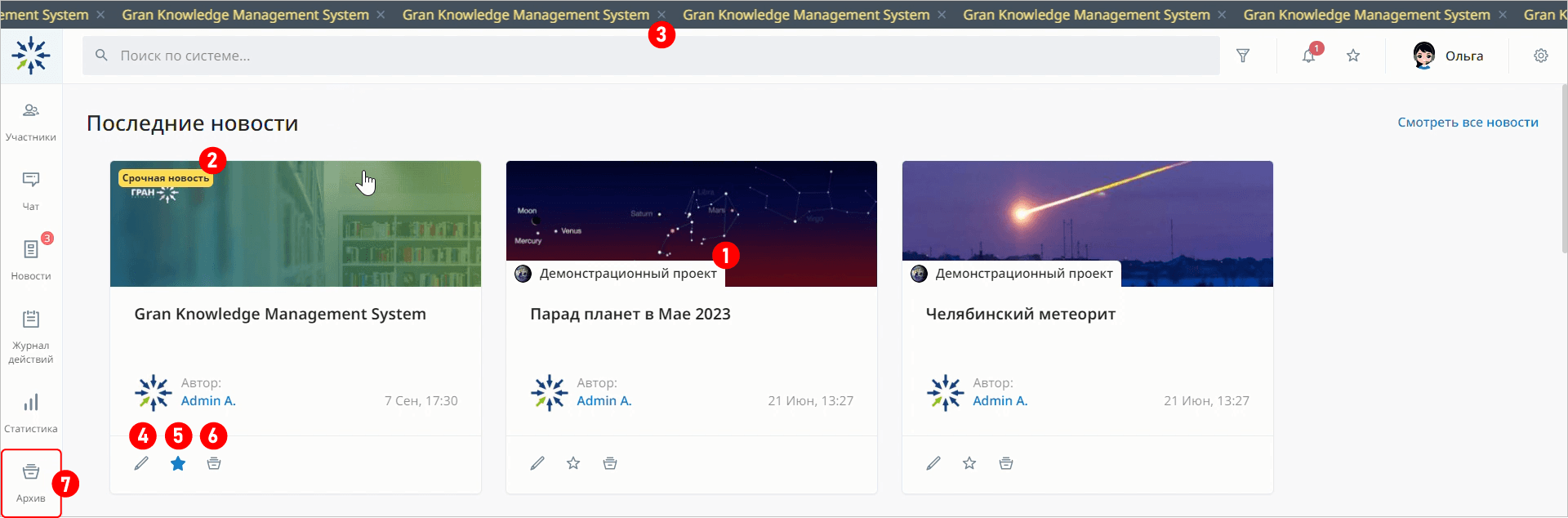Open the Парад планет в Мае 2023 title
Image resolution: width=1568 pixels, height=518 pixels.
(630, 315)
